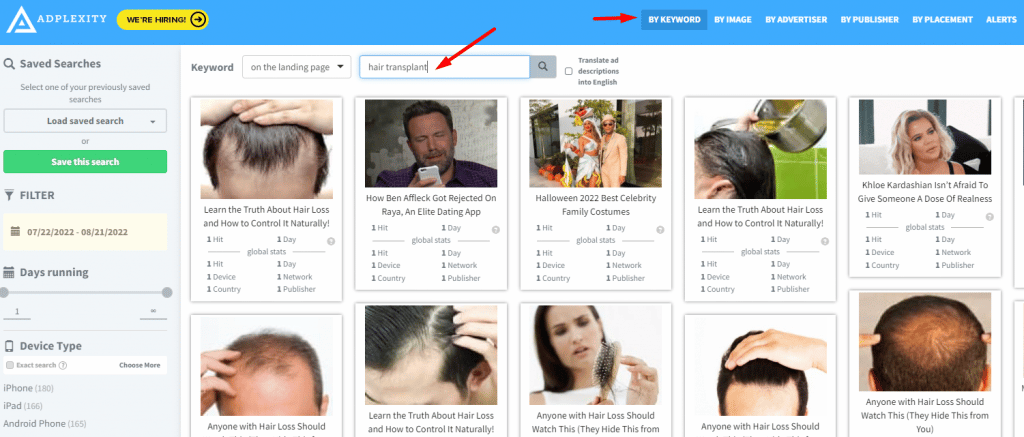
Task: Open the By Publisher tab
Action: click(x=869, y=20)
